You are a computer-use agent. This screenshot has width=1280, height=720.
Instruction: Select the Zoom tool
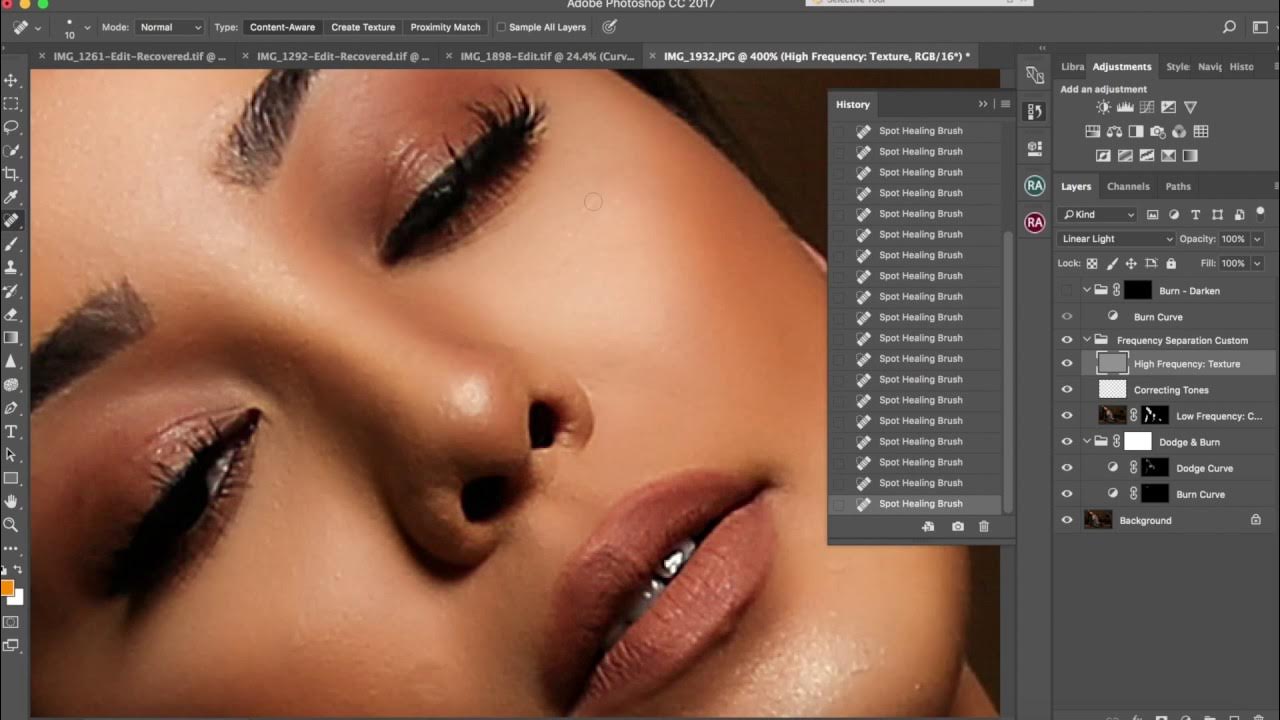tap(12, 524)
